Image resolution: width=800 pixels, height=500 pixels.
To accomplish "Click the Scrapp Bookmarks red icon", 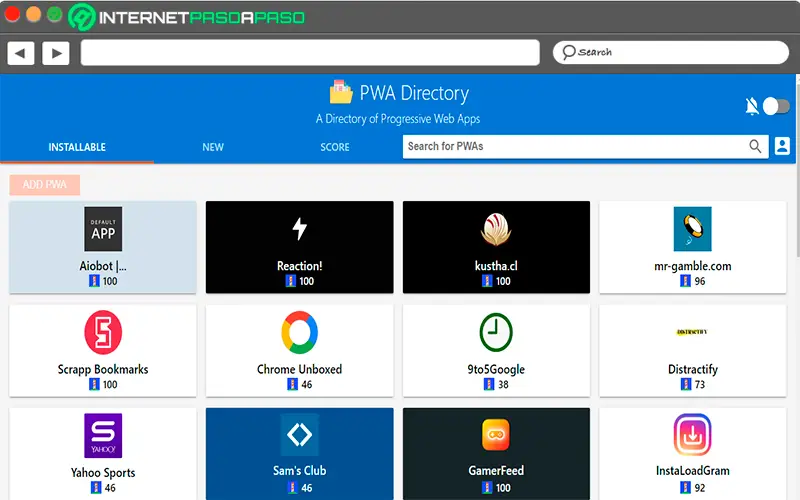I will point(103,332).
